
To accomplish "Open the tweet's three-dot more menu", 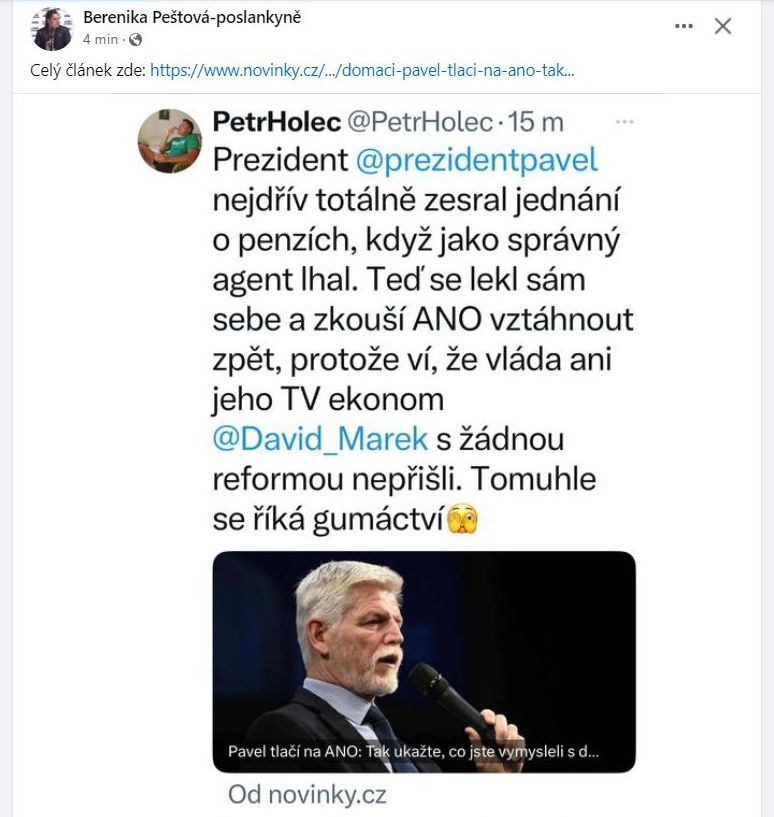I will click(x=624, y=121).
